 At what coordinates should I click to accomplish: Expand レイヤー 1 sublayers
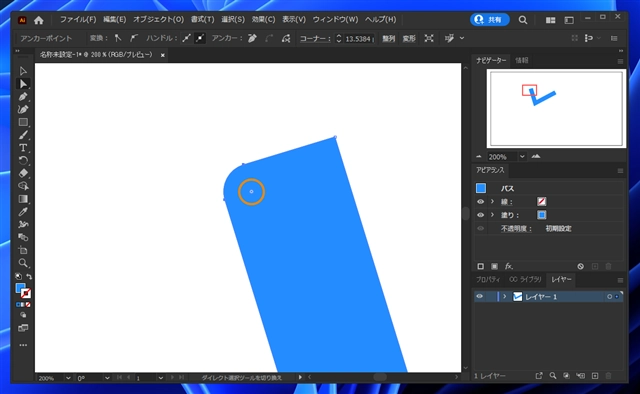(x=505, y=296)
